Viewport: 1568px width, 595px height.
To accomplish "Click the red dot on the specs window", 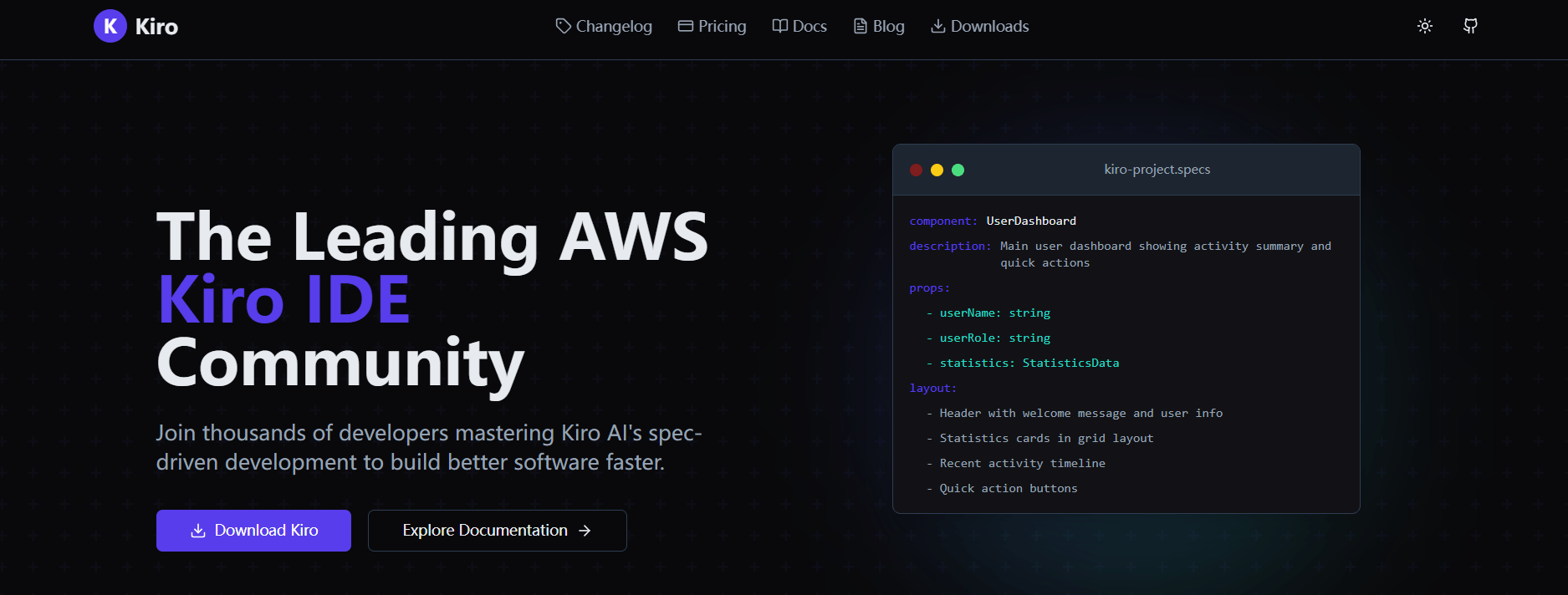I will pos(916,170).
